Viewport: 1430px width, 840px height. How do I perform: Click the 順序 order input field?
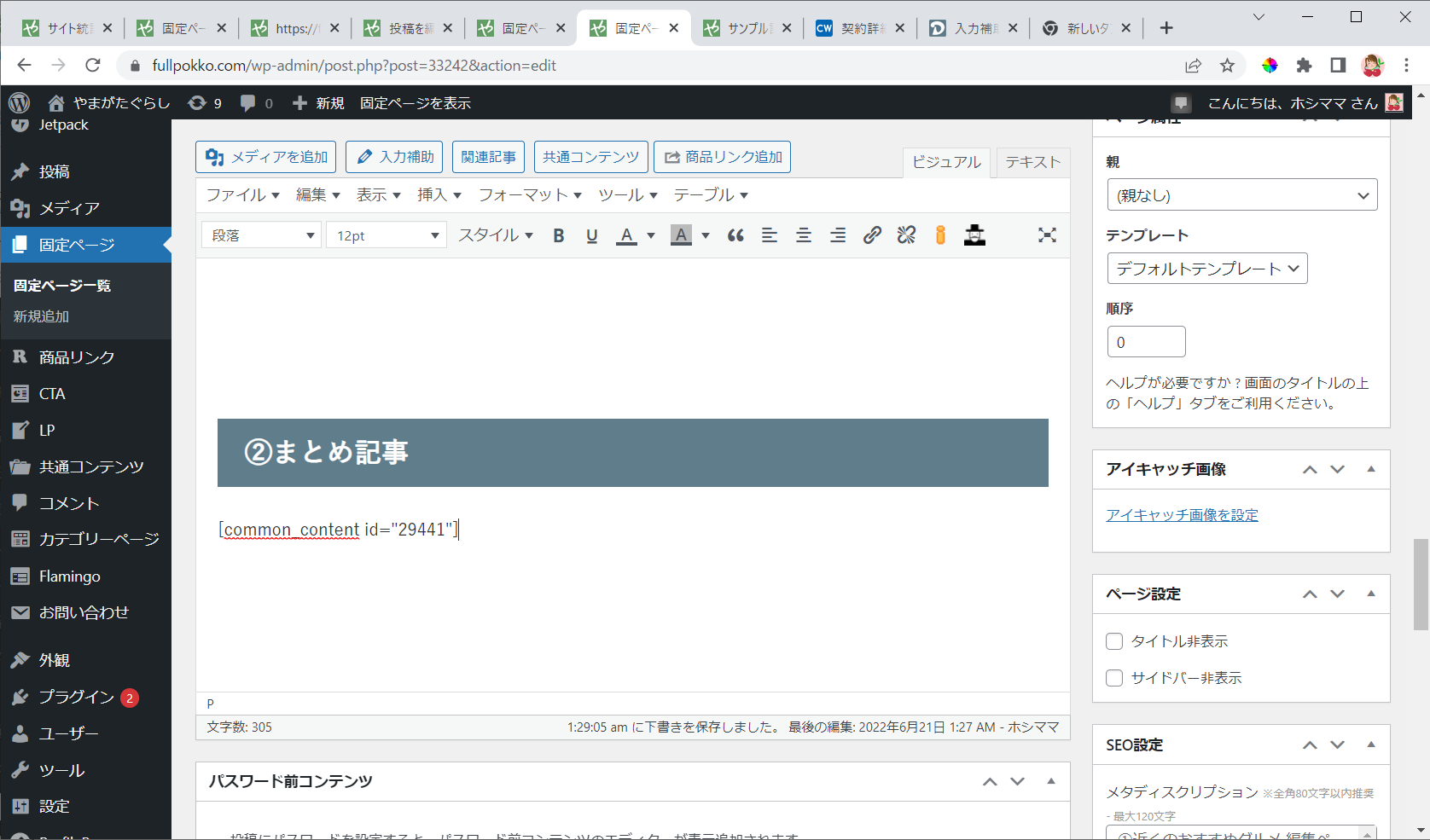coord(1146,342)
